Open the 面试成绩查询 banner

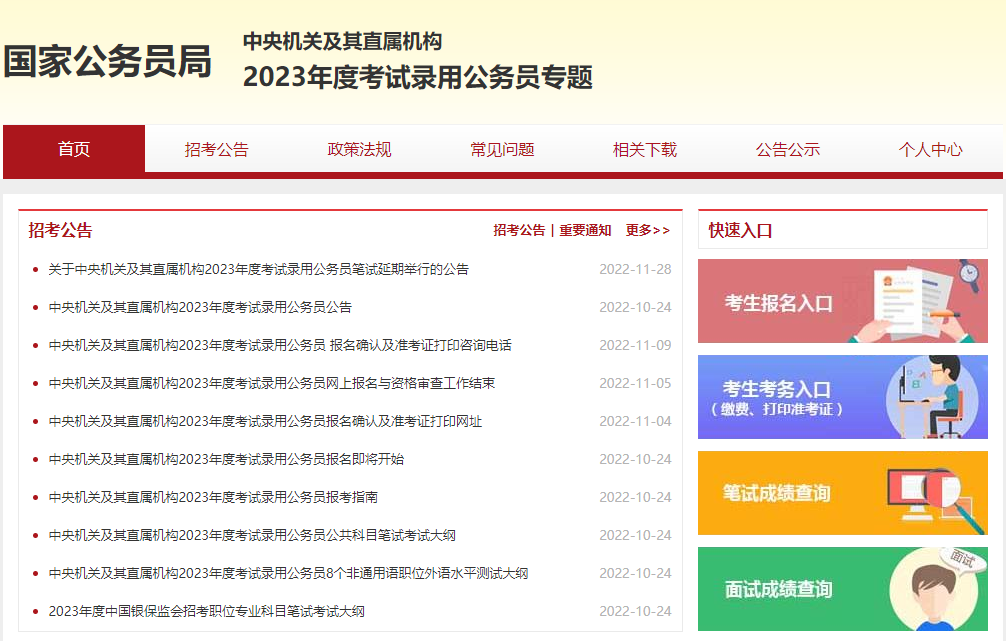[842, 589]
